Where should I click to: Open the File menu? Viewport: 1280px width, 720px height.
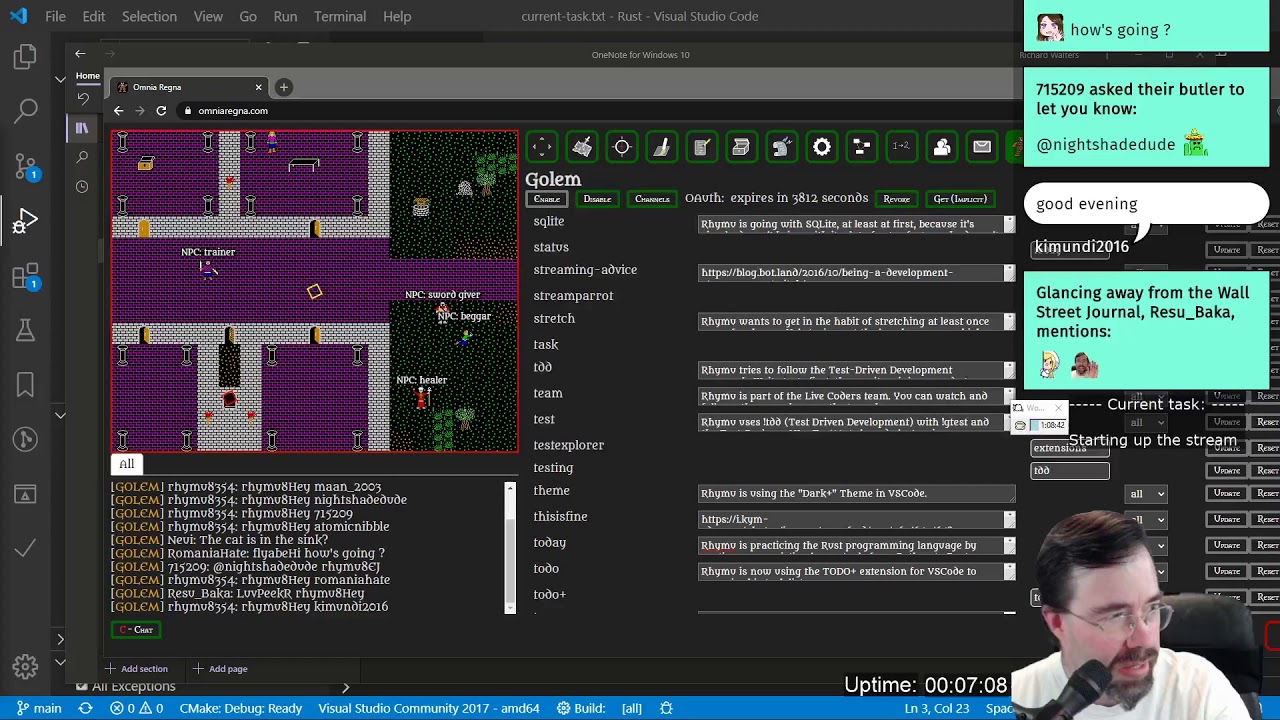tap(55, 16)
